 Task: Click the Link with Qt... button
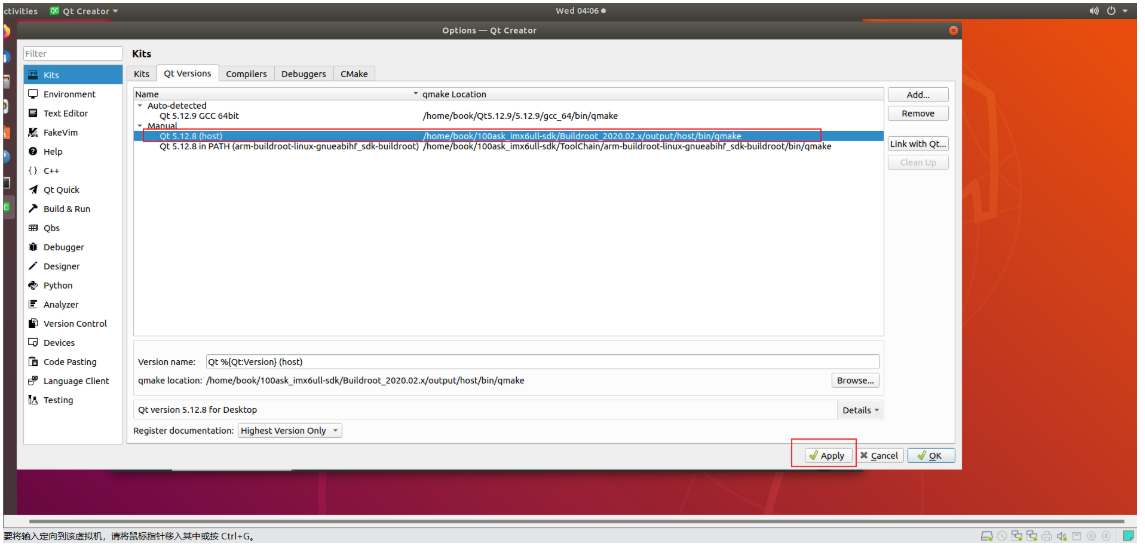click(x=918, y=144)
